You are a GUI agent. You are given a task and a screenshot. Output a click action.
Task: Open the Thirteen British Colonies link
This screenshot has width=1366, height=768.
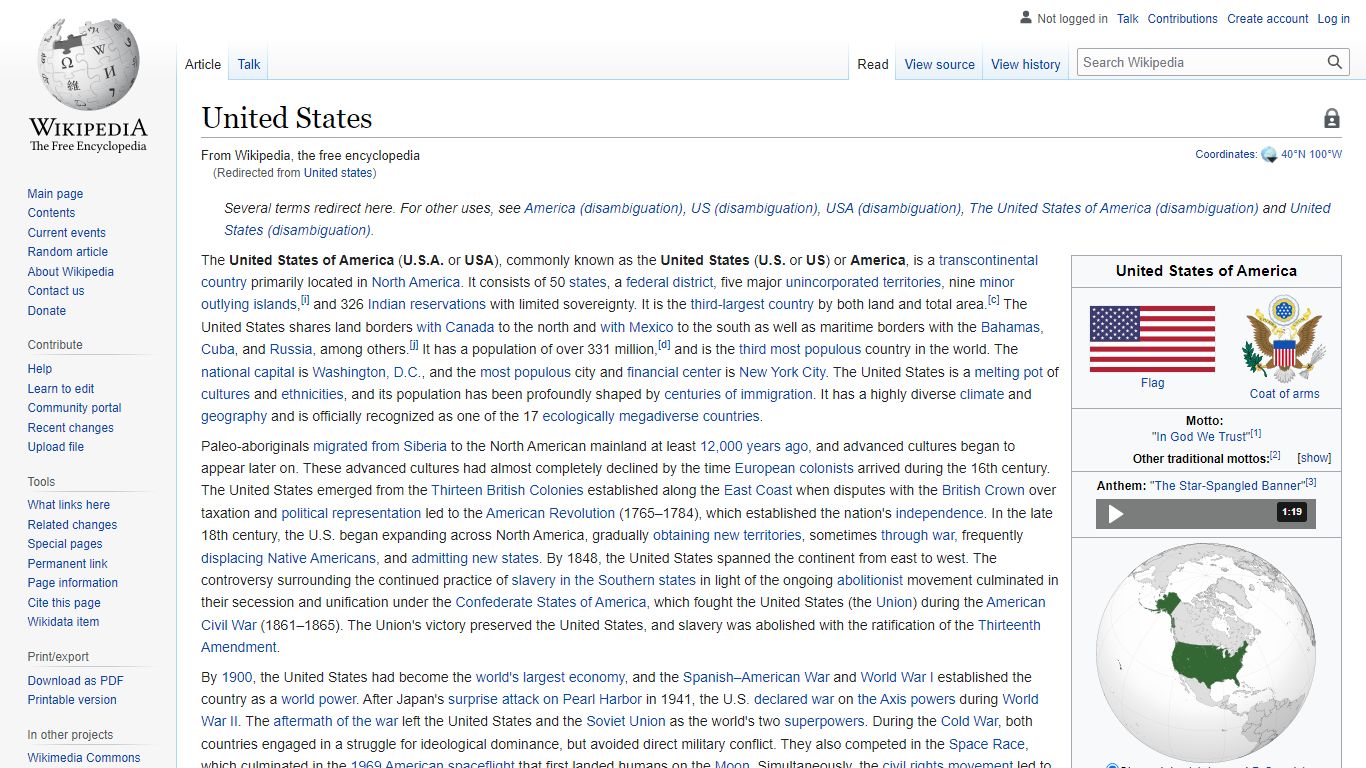click(x=507, y=490)
